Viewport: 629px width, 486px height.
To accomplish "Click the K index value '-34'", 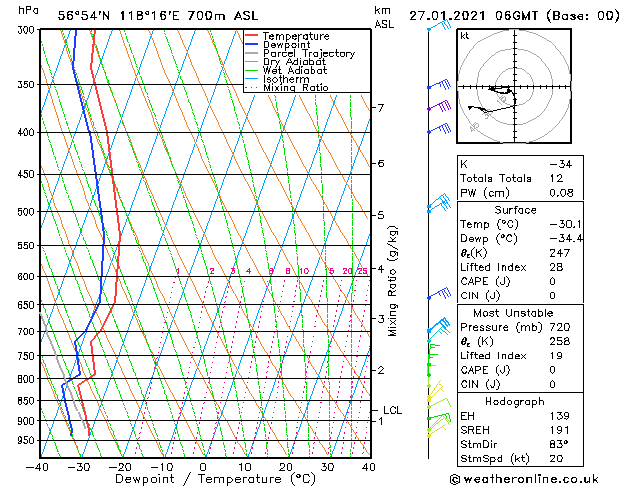I will (561, 164).
